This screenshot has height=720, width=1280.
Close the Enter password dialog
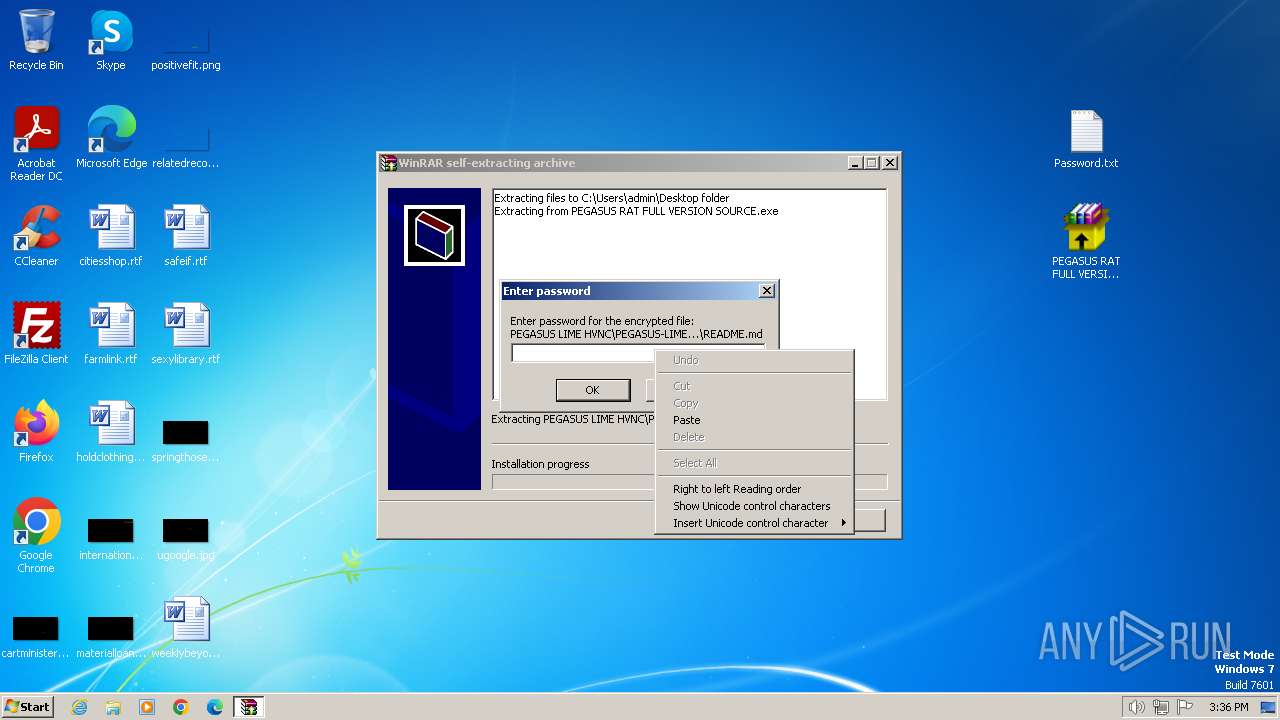point(767,291)
